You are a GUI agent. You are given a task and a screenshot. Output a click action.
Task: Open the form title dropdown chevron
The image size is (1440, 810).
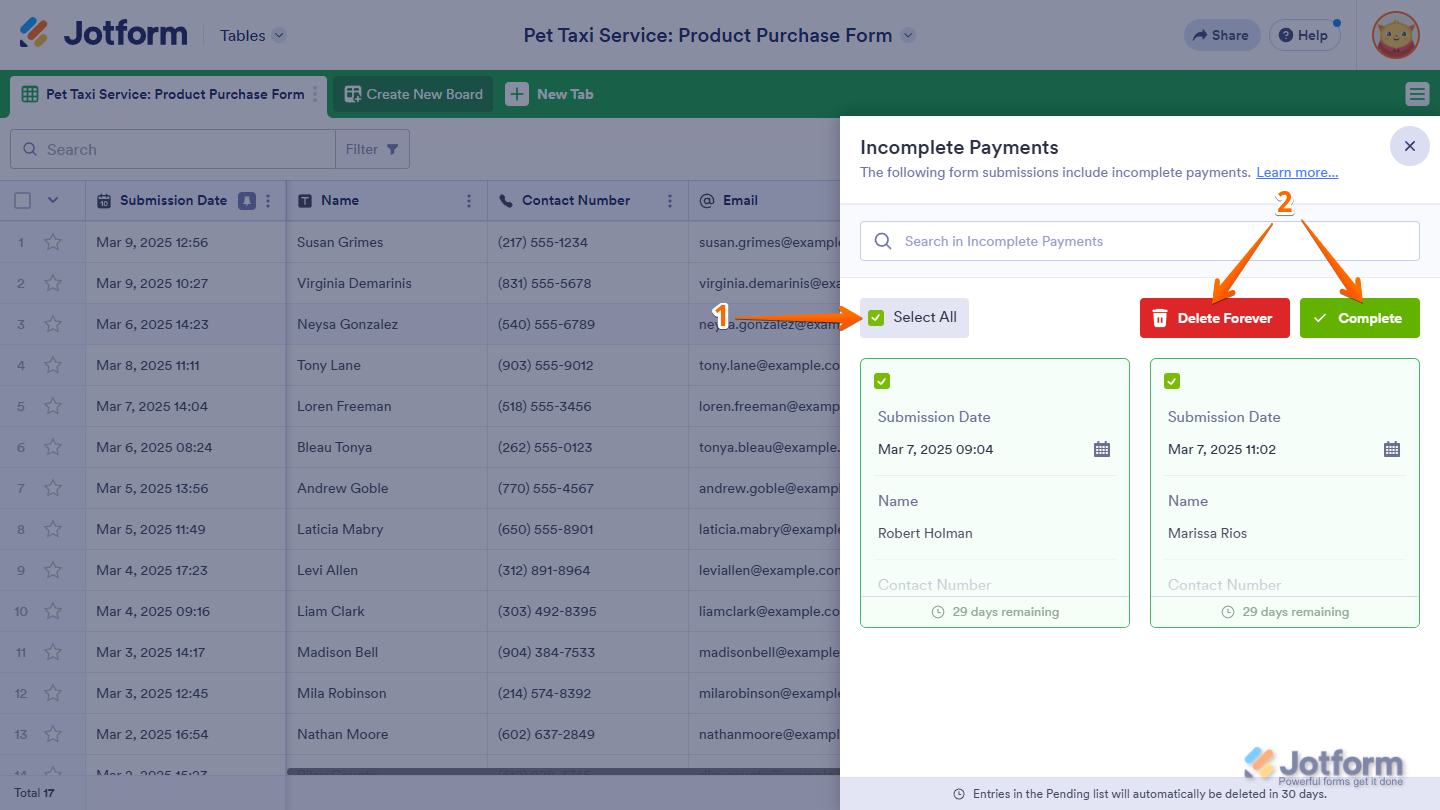point(908,35)
